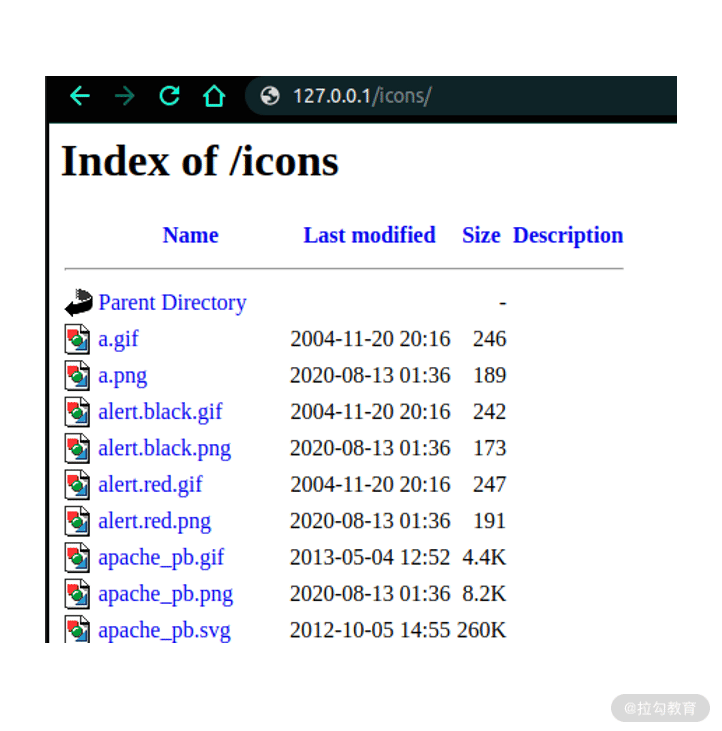
Task: Open the Parent Directory link
Action: click(x=172, y=303)
